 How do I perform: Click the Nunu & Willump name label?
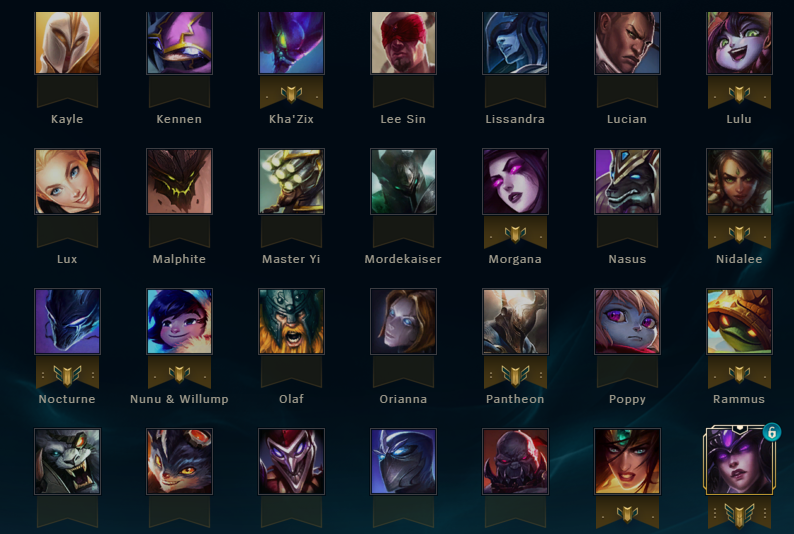coord(179,399)
